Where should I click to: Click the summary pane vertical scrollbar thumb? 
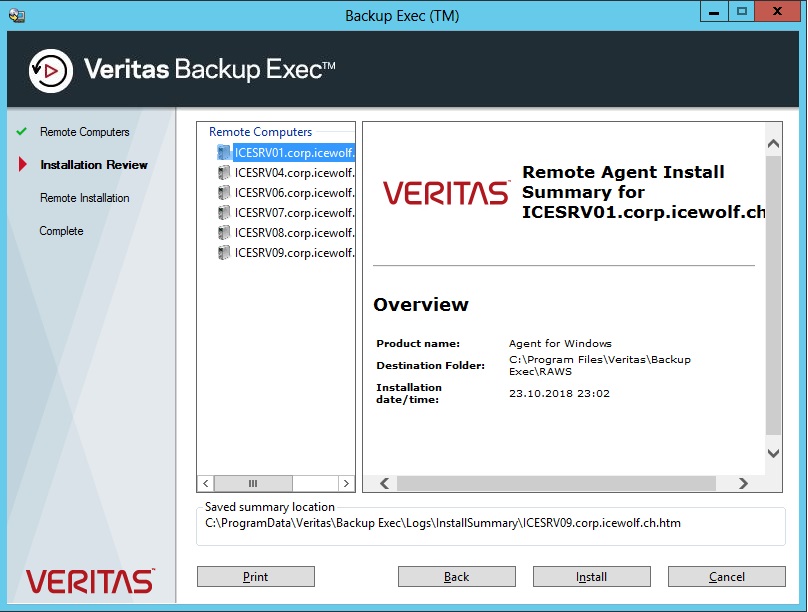pyautogui.click(x=773, y=295)
